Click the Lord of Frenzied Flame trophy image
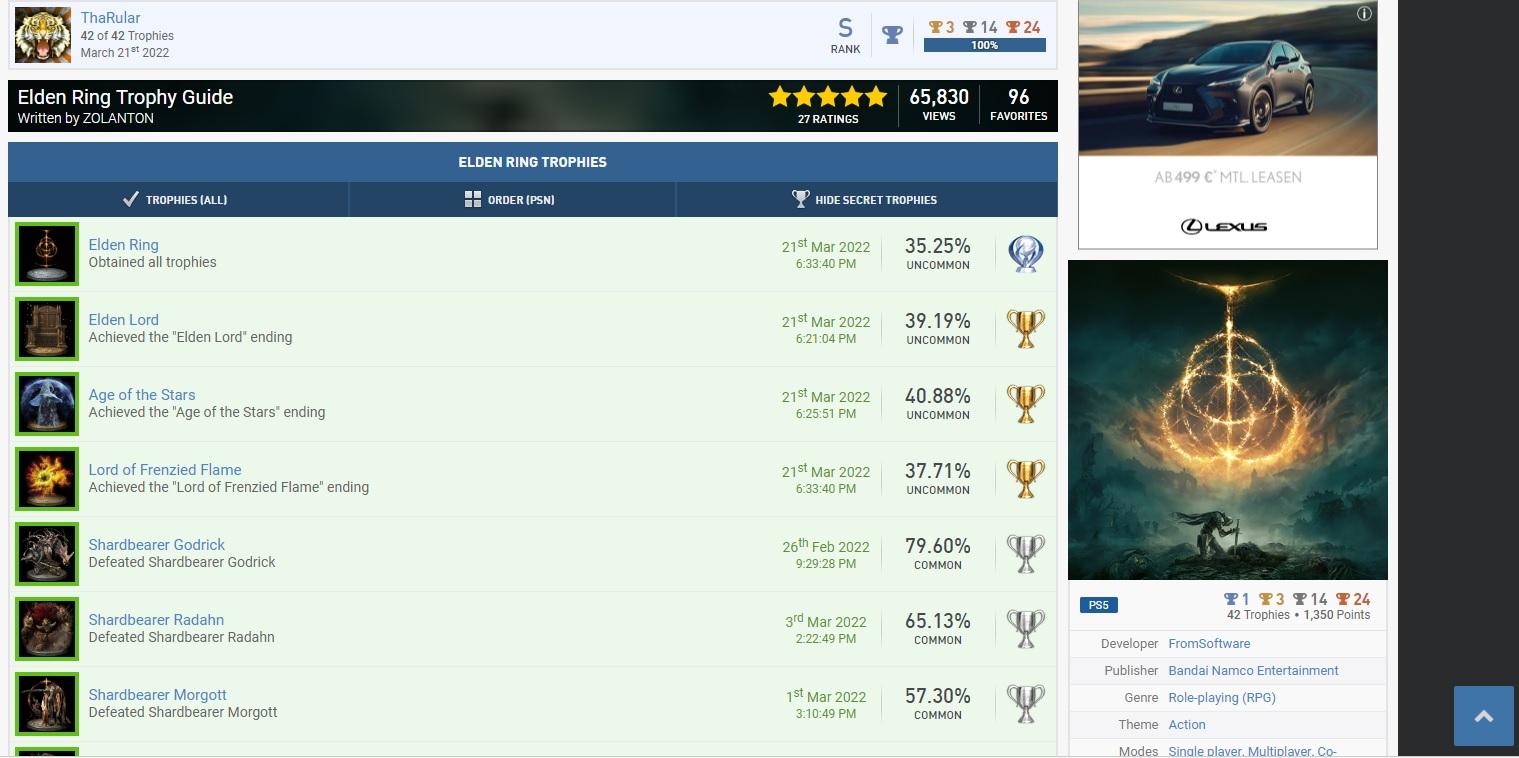 pyautogui.click(x=47, y=479)
